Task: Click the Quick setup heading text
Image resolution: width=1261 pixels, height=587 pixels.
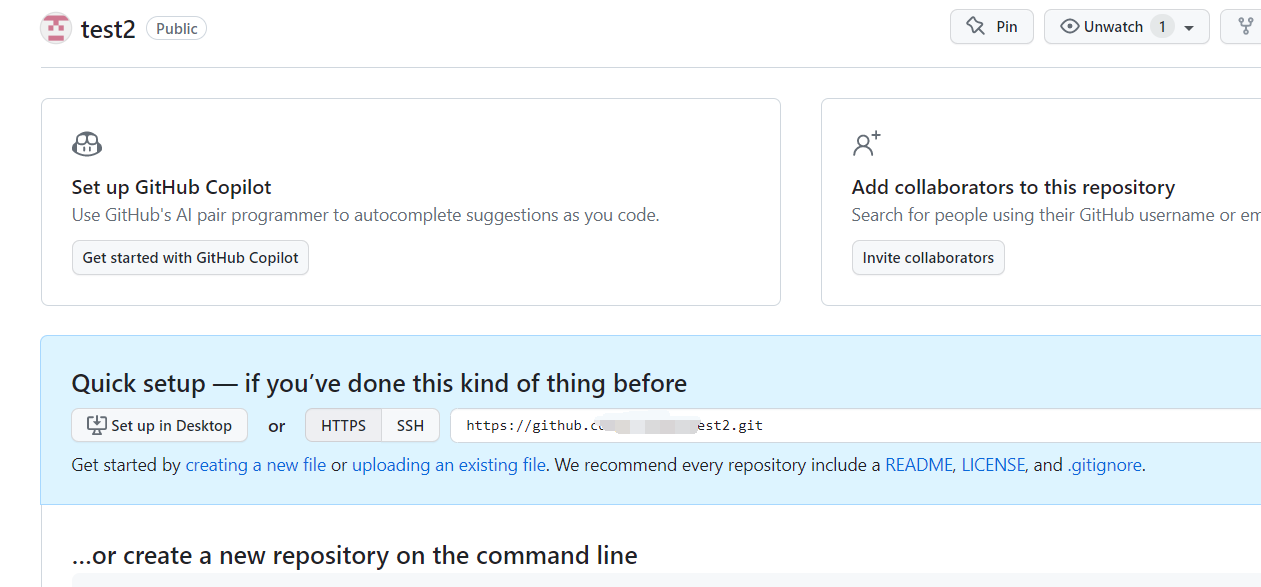Action: click(x=379, y=383)
